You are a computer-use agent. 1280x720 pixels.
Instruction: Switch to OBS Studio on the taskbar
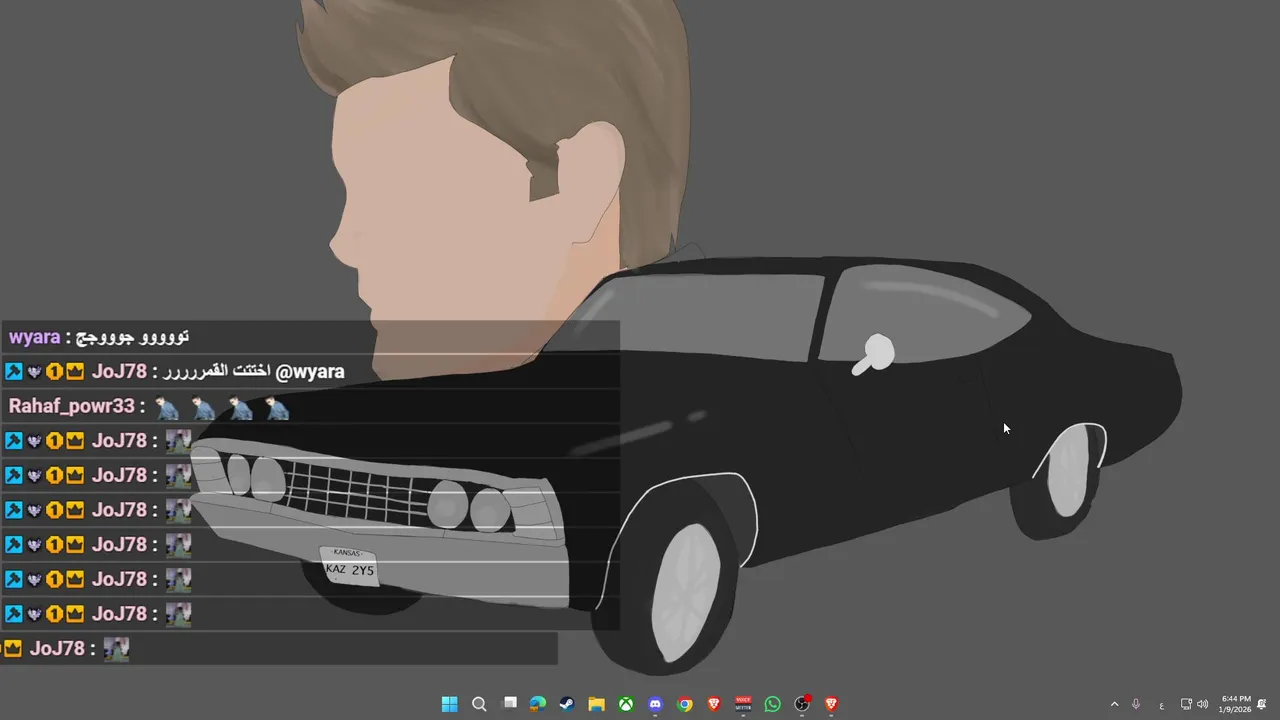click(x=802, y=704)
